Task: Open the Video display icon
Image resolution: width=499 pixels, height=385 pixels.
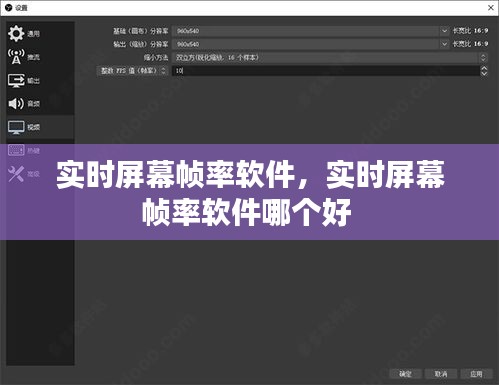Action: tap(16, 127)
